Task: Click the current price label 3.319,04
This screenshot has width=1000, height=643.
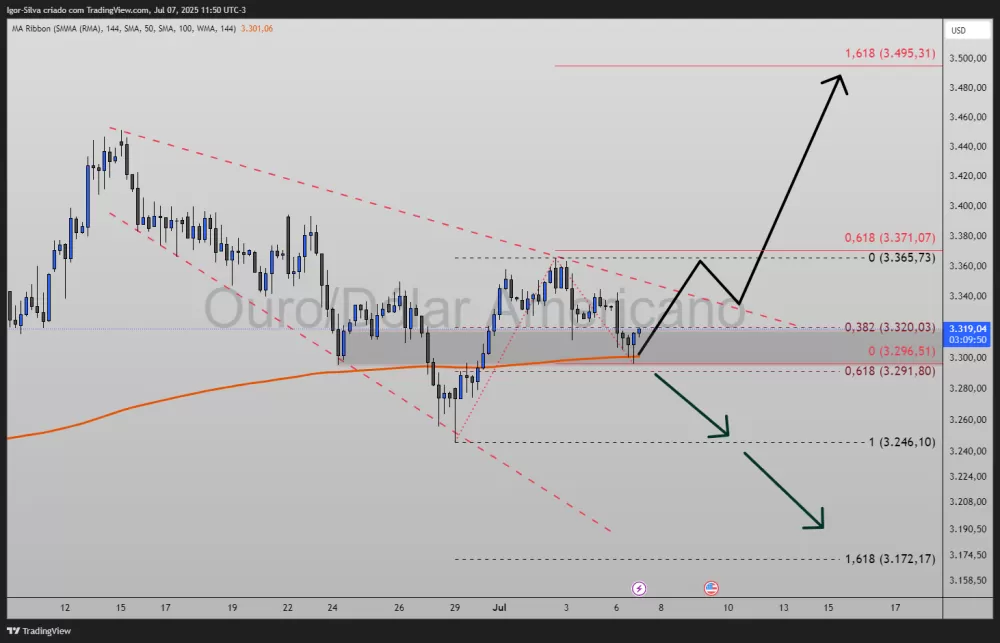Action: [968, 328]
